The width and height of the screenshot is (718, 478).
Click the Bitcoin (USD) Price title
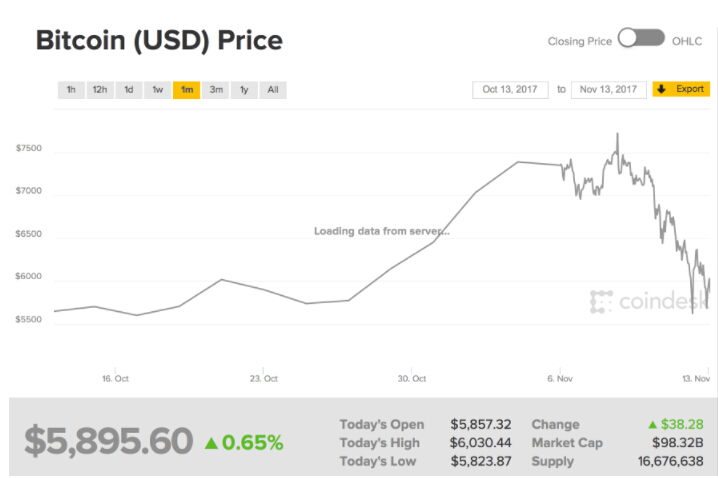coord(159,41)
